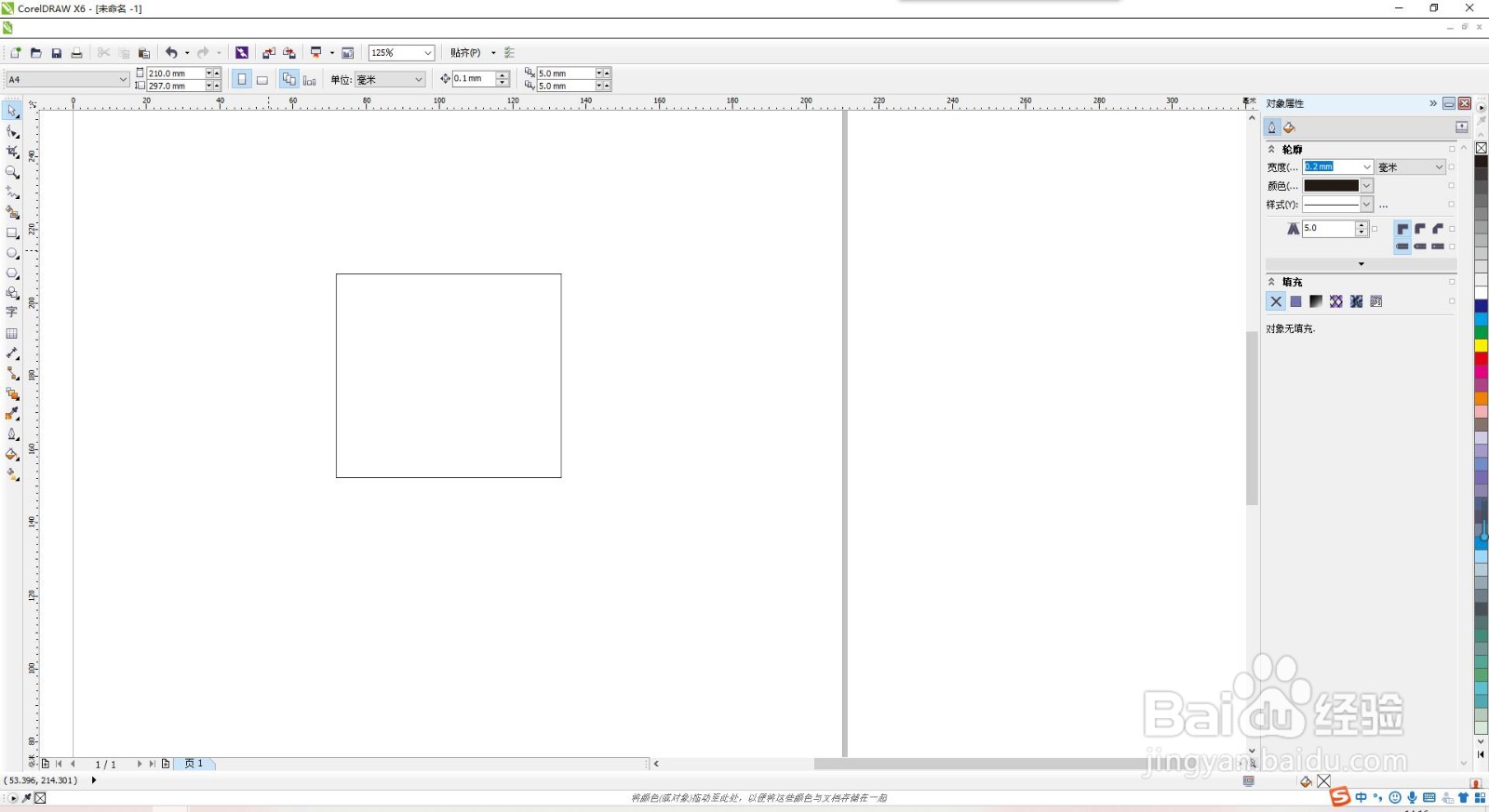Select the Shape tool

(12, 132)
